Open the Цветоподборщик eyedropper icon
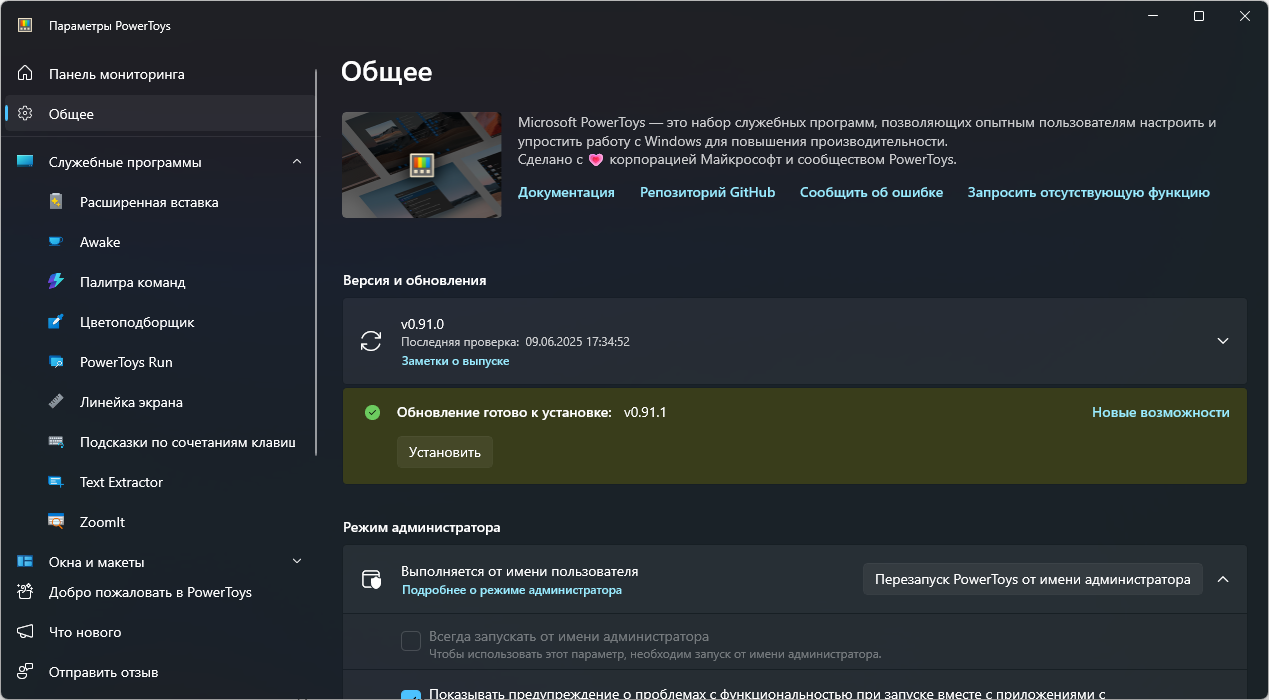1269x700 pixels. pos(56,322)
